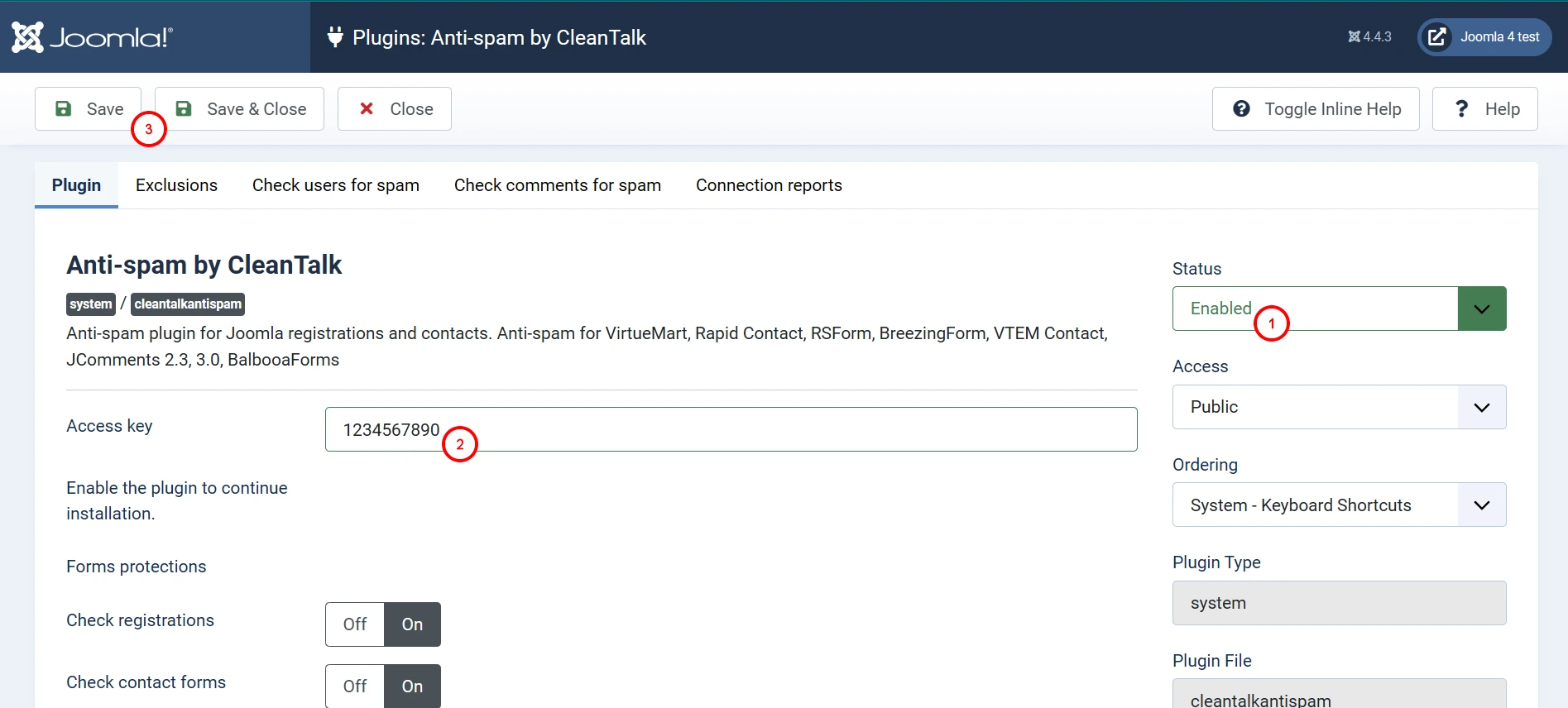
Task: Click the floppy icon on Save & Close
Action: [184, 109]
